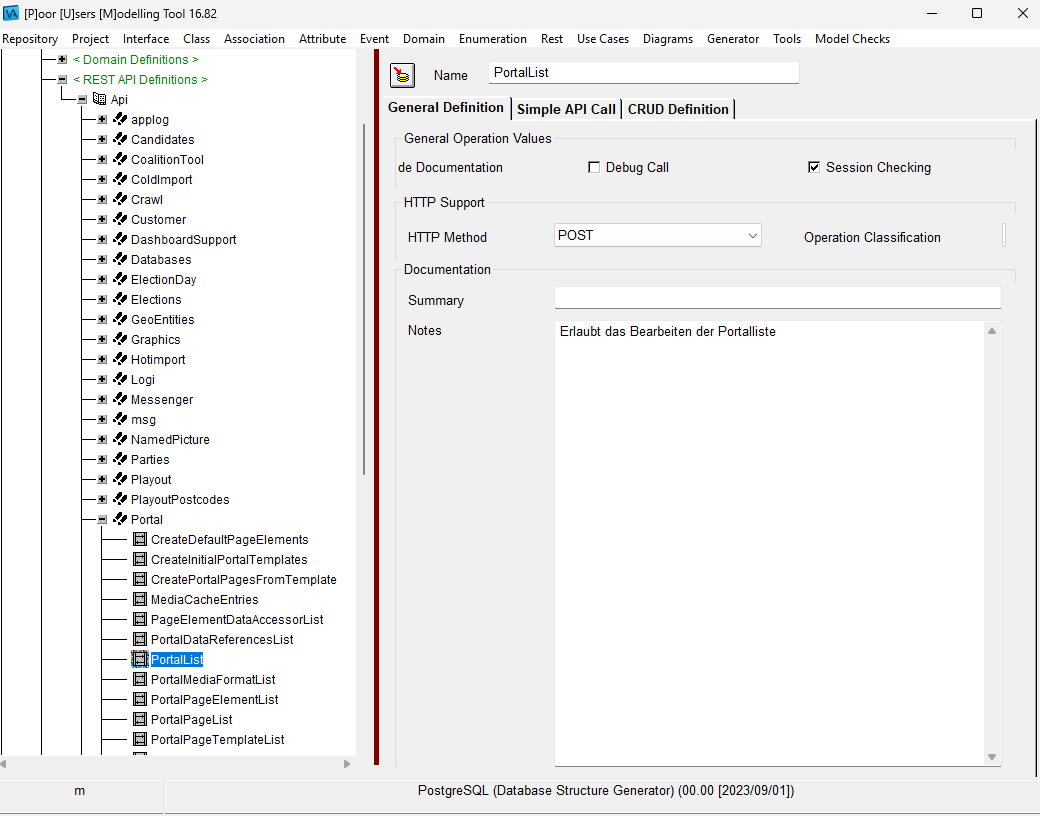The height and width of the screenshot is (816, 1040).
Task: Collapse the REST API Definitions node
Action: 62,80
